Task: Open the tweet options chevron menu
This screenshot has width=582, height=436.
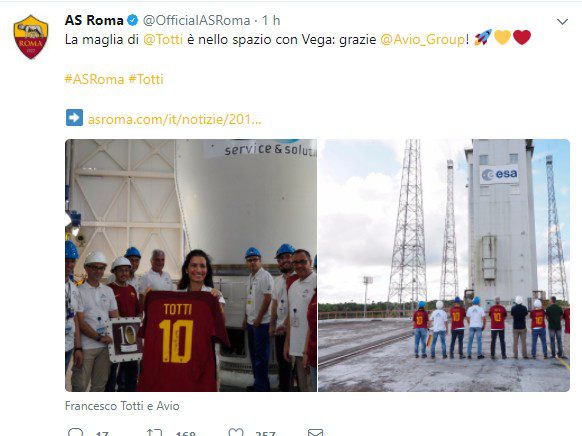Action: [x=562, y=22]
